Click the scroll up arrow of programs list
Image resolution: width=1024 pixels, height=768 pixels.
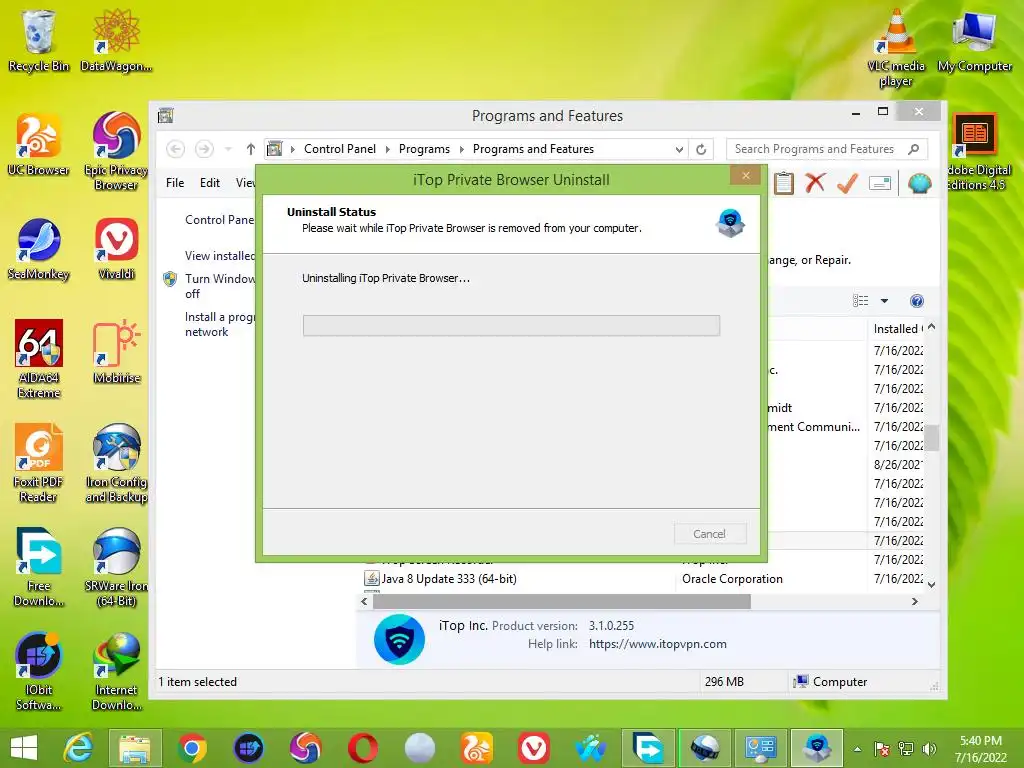[x=932, y=327]
